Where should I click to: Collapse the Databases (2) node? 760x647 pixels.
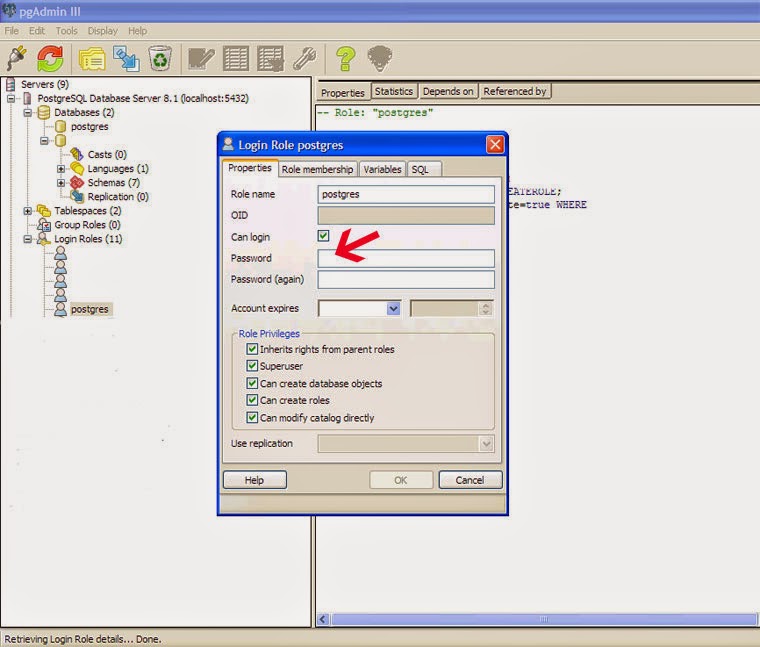point(28,113)
